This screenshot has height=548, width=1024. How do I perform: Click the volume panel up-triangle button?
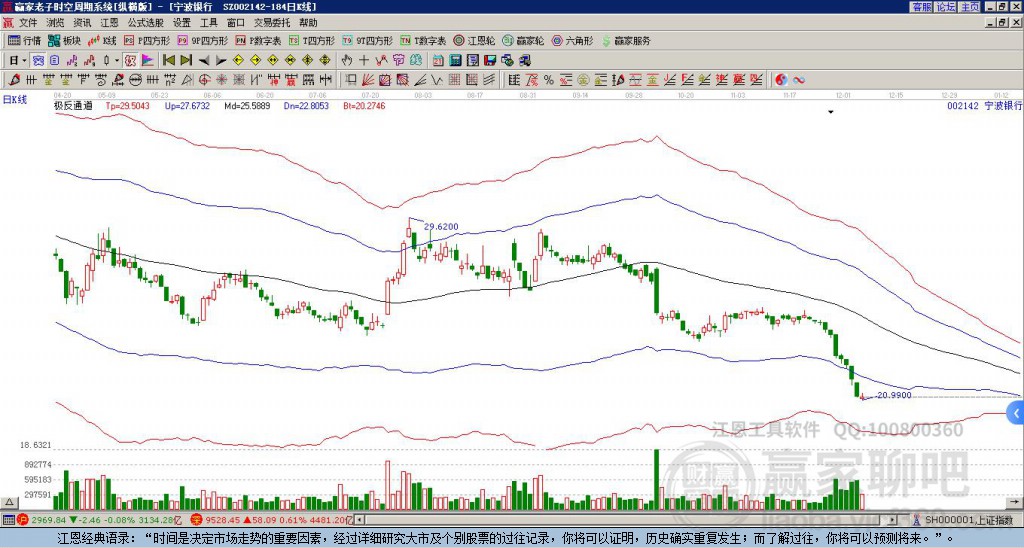[x=9, y=502]
